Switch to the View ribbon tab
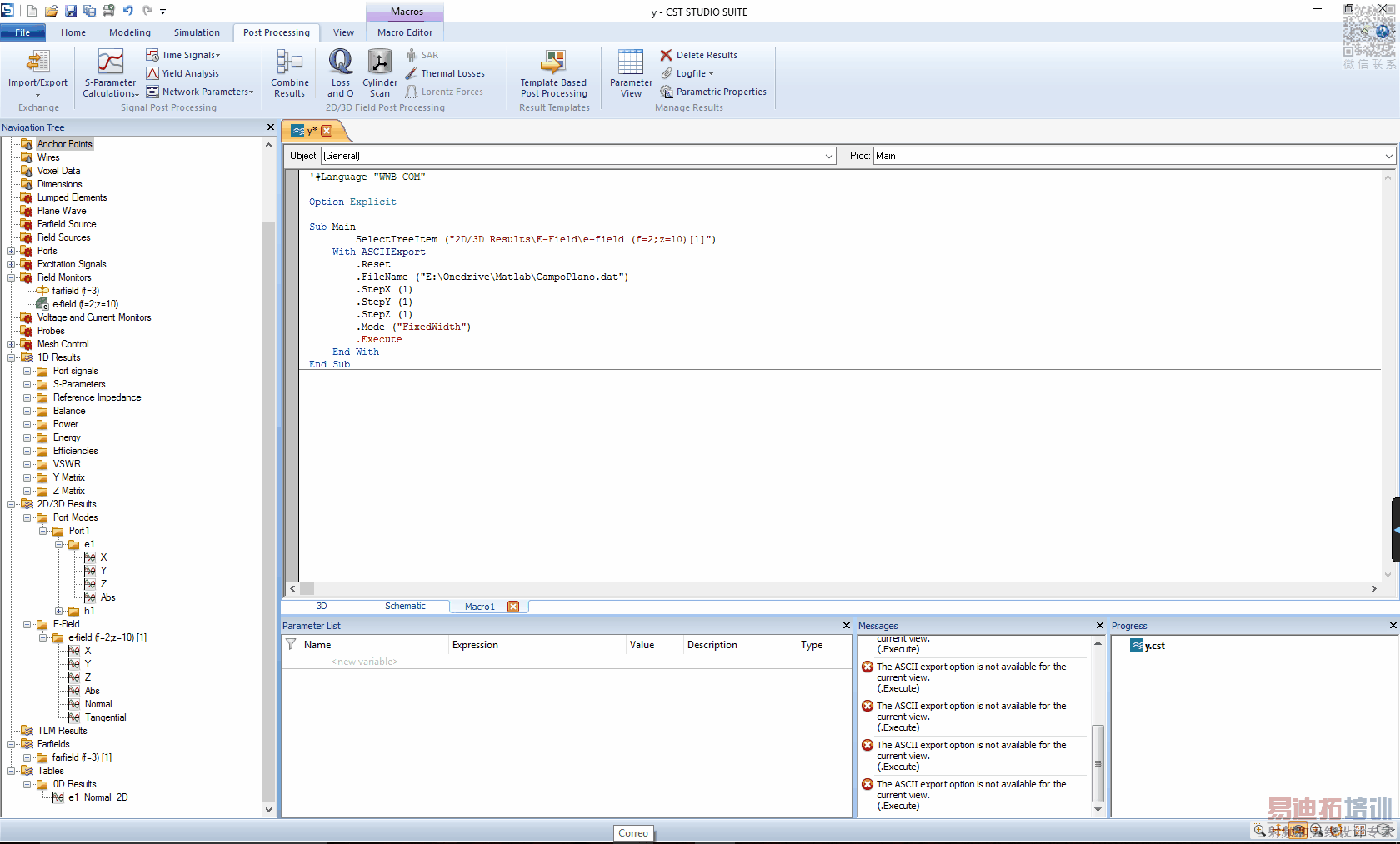1400x844 pixels. click(343, 32)
